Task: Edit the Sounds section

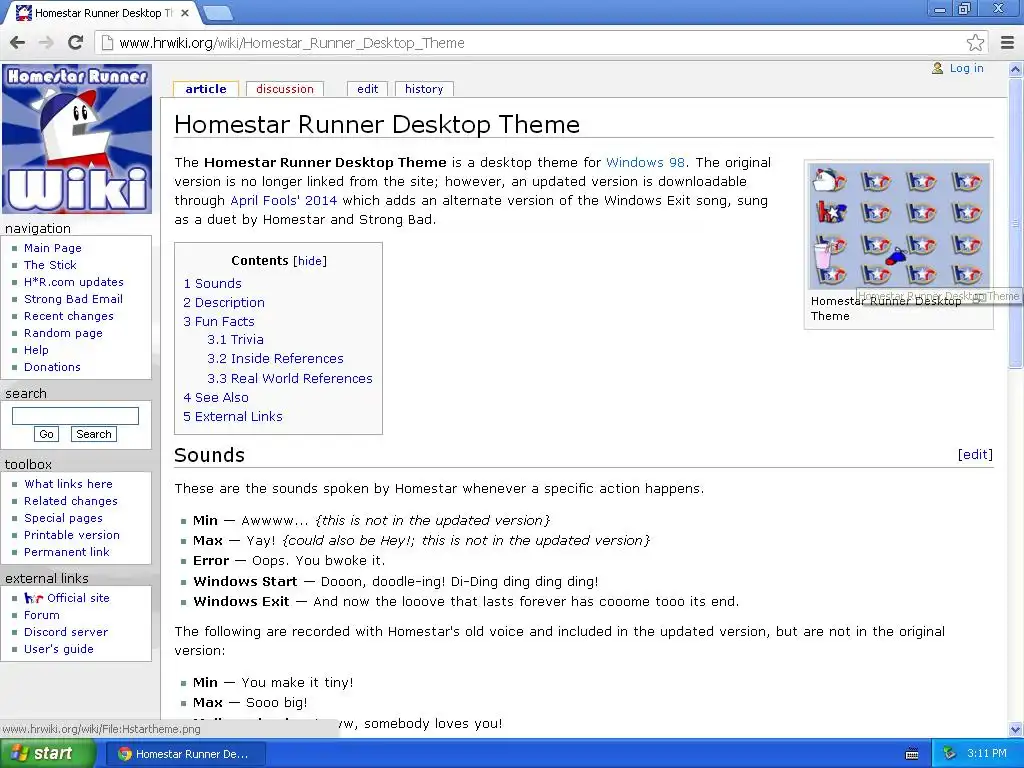Action: 975,455
